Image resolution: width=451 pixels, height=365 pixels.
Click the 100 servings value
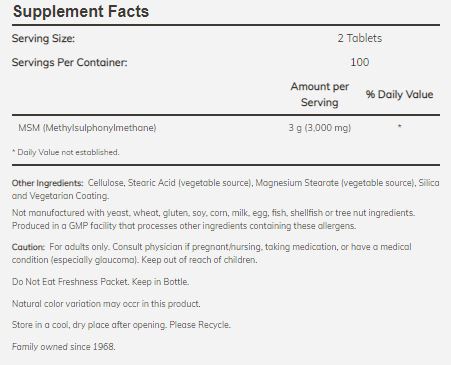tap(360, 62)
